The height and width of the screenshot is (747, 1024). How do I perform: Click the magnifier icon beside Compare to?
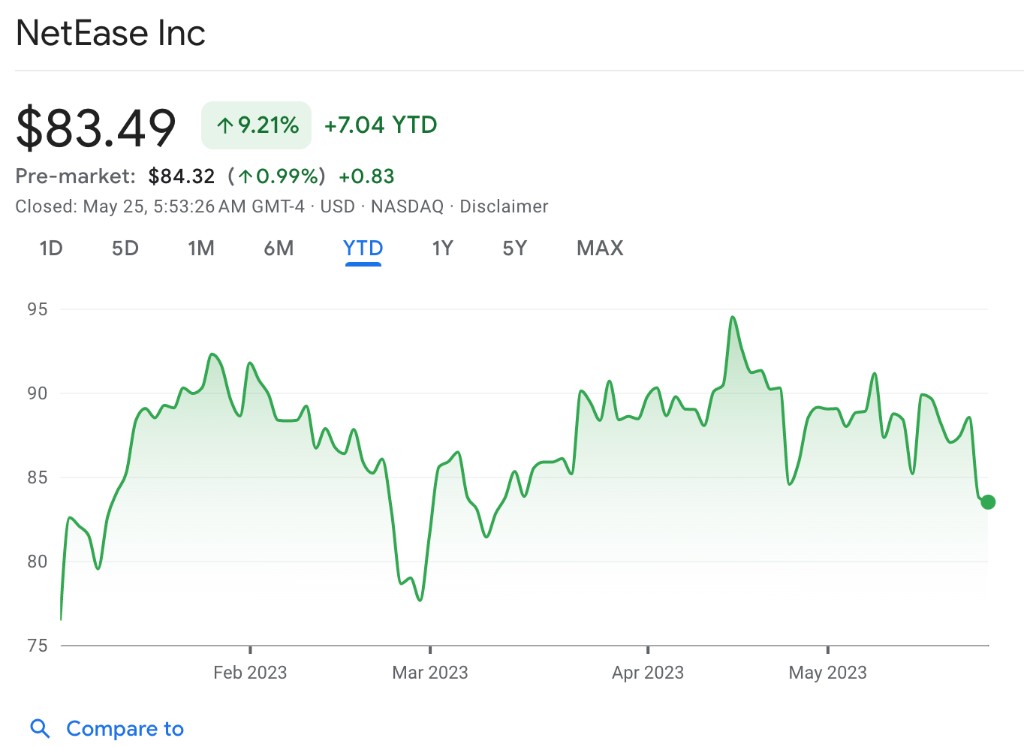click(x=40, y=729)
